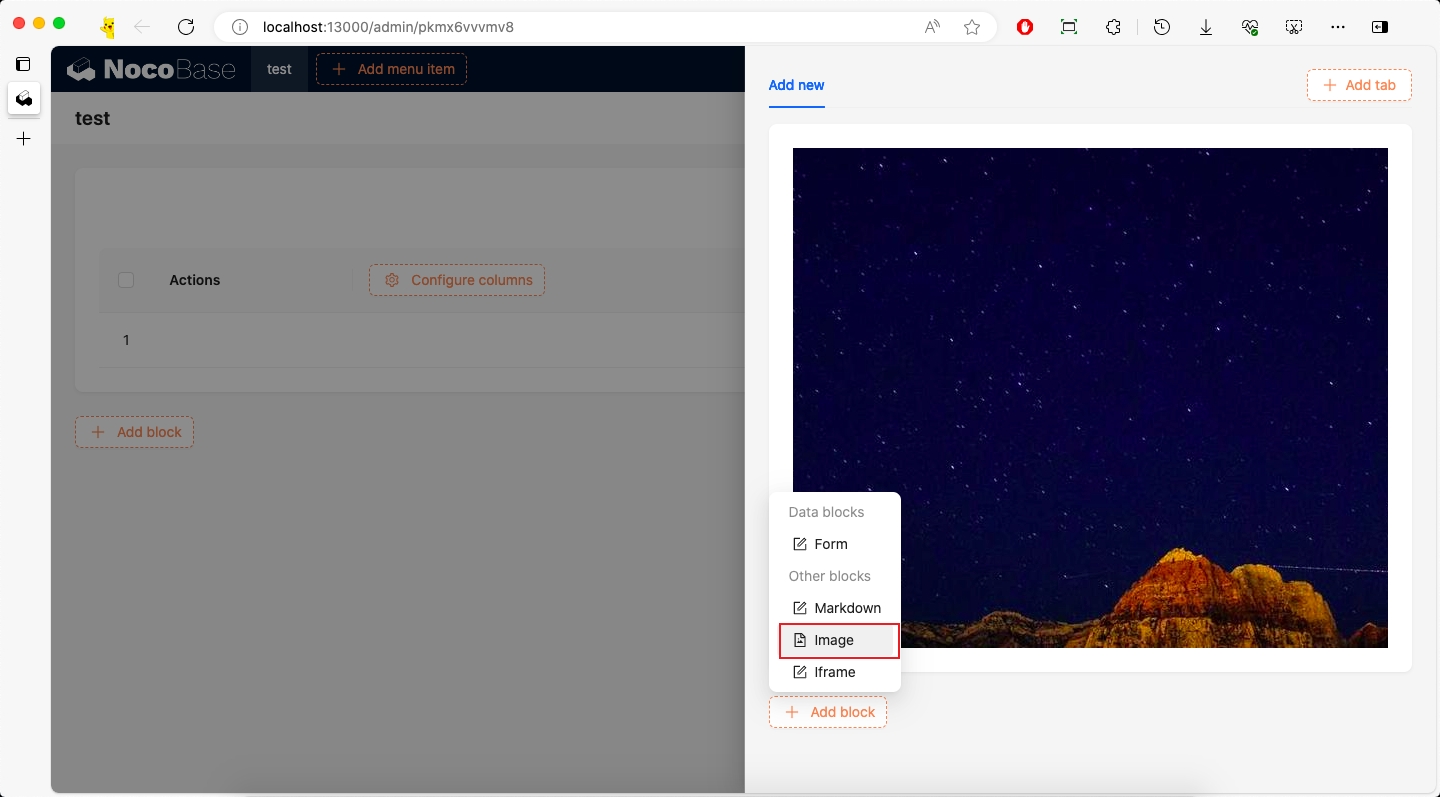Click the browser refresh icon
Image resolution: width=1440 pixels, height=797 pixels.
click(185, 27)
